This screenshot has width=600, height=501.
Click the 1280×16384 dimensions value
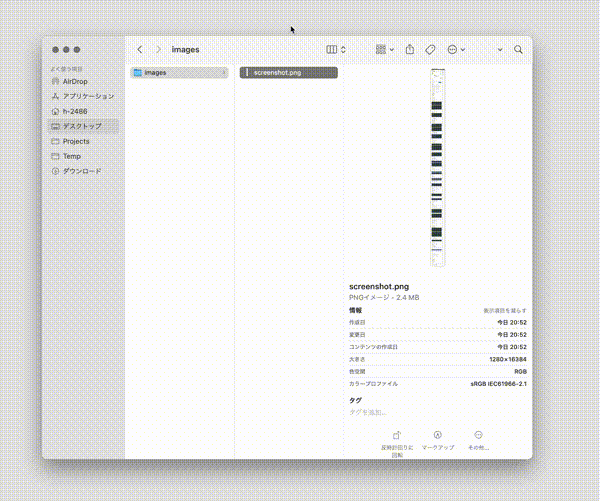click(508, 359)
